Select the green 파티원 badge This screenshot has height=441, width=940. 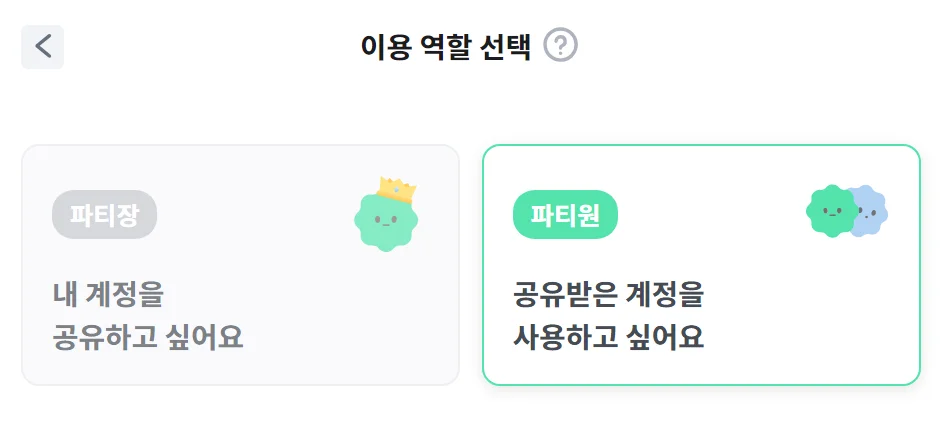[x=565, y=215]
